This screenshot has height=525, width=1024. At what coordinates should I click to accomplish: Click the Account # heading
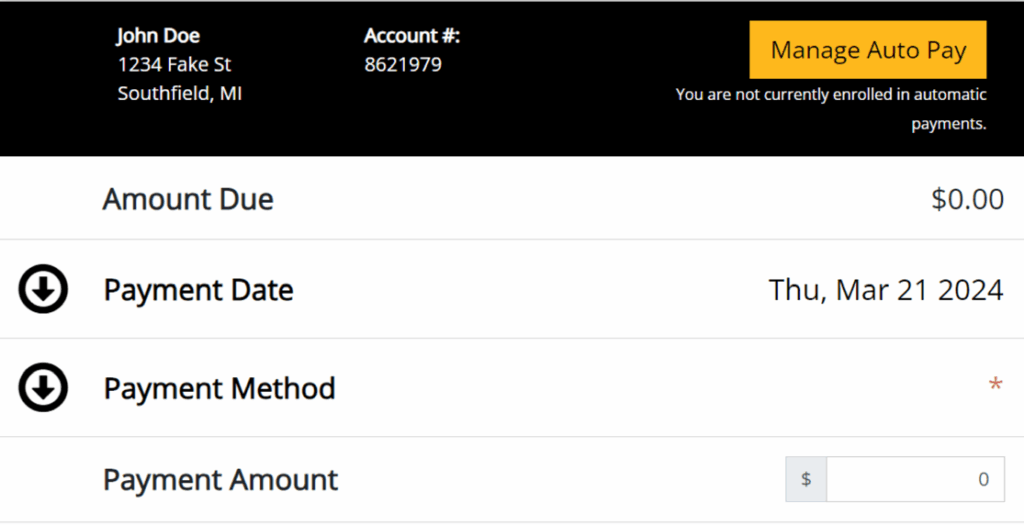(411, 36)
